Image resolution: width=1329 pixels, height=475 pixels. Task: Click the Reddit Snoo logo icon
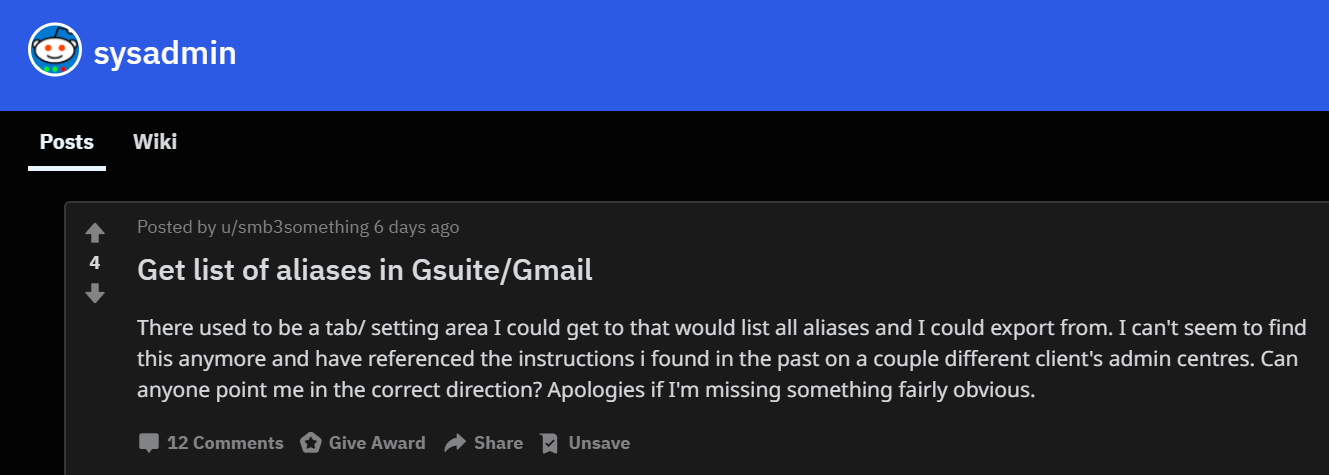click(x=55, y=50)
